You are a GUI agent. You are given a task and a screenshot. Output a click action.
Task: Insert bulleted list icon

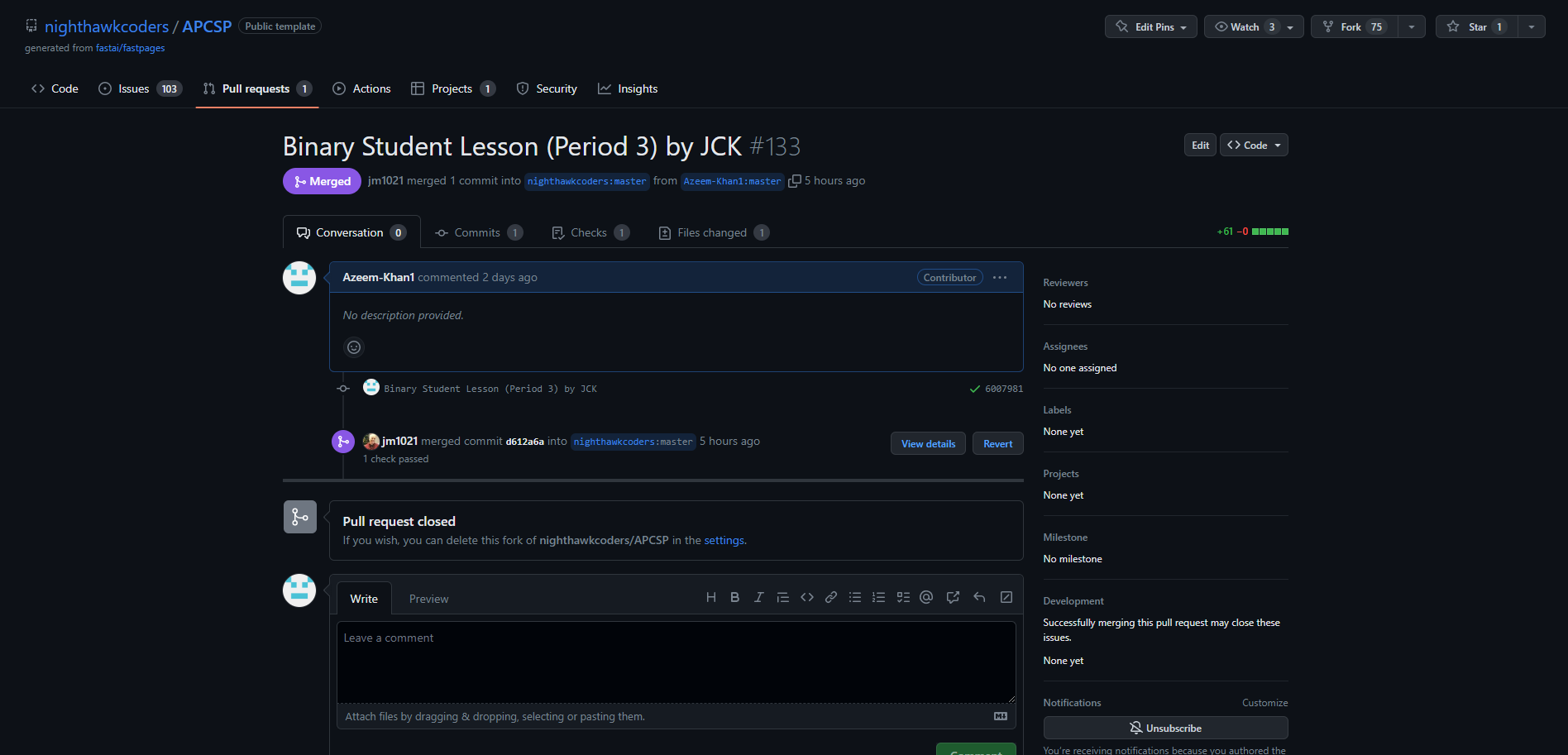point(855,597)
